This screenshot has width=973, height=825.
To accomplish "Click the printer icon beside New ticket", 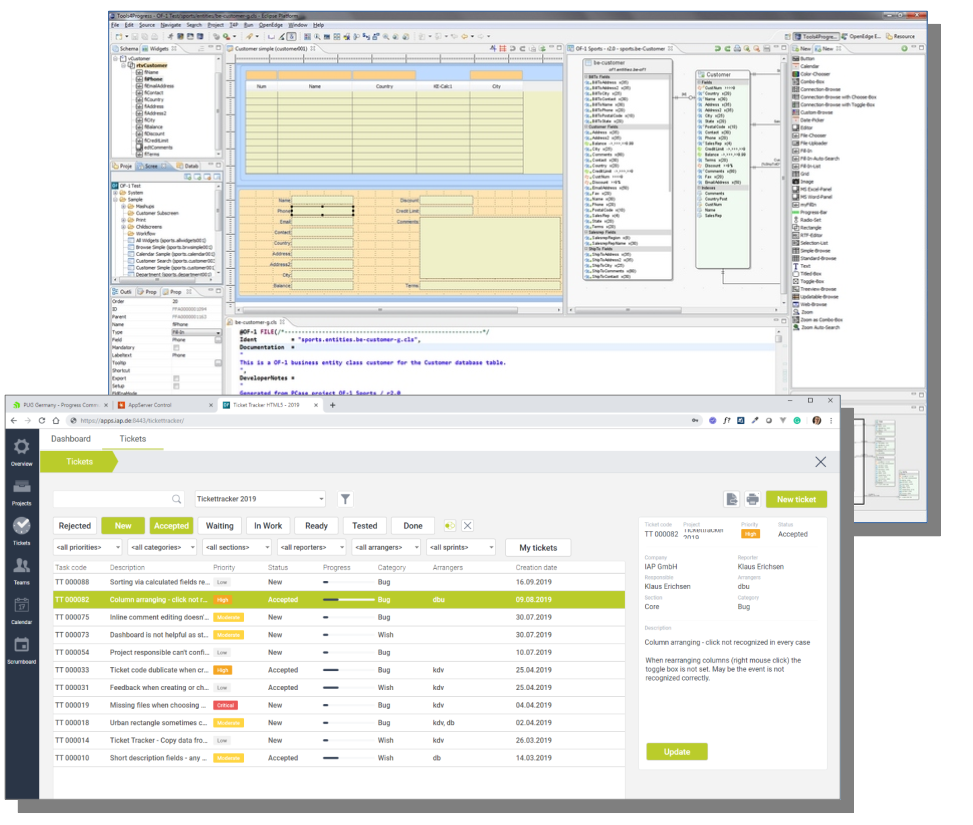I will [x=753, y=499].
